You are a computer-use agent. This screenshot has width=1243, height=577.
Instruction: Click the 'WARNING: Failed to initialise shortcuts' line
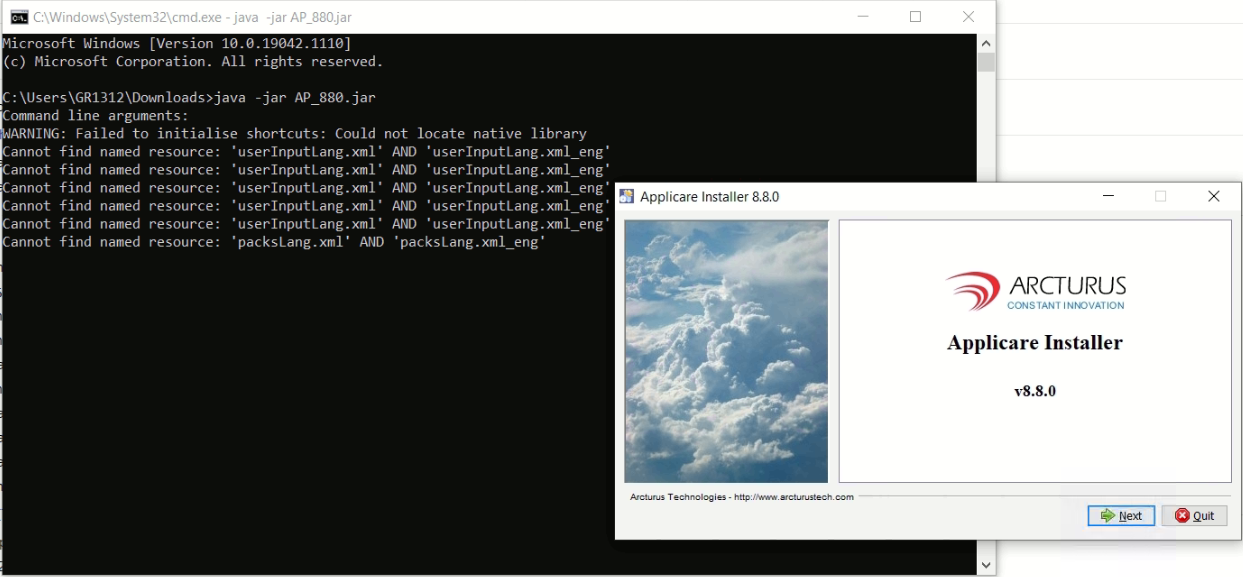click(x=294, y=134)
